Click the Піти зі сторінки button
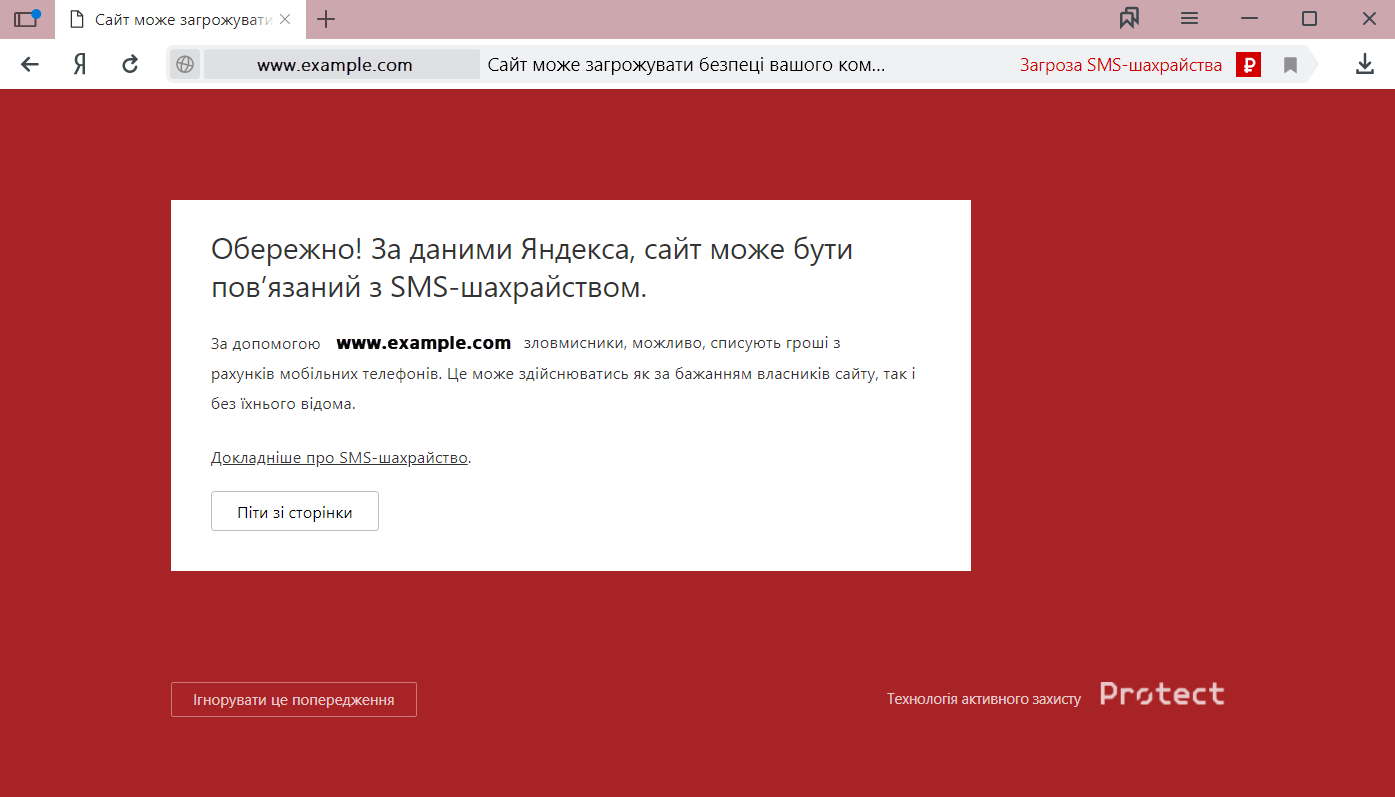Image resolution: width=1395 pixels, height=797 pixels. pos(295,511)
